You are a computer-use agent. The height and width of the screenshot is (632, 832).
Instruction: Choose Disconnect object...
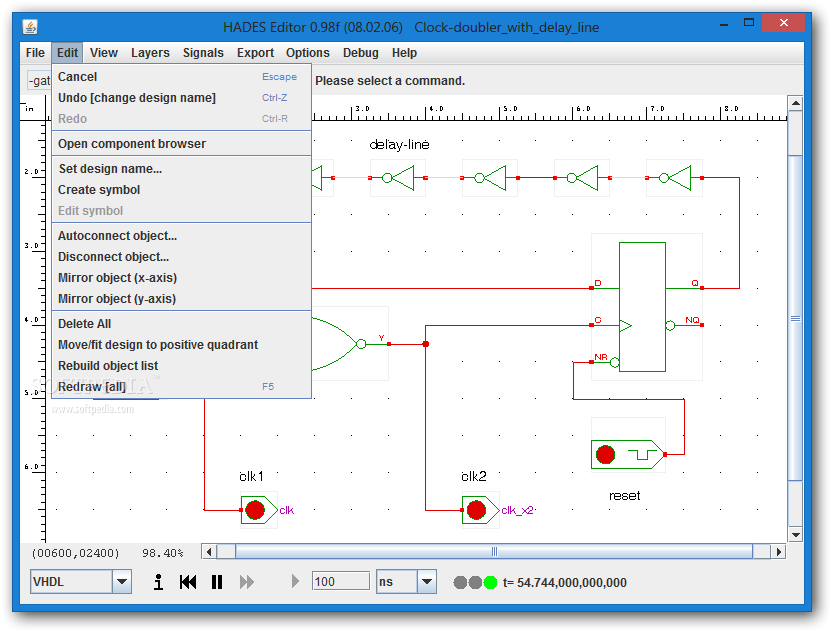pyautogui.click(x=181, y=257)
